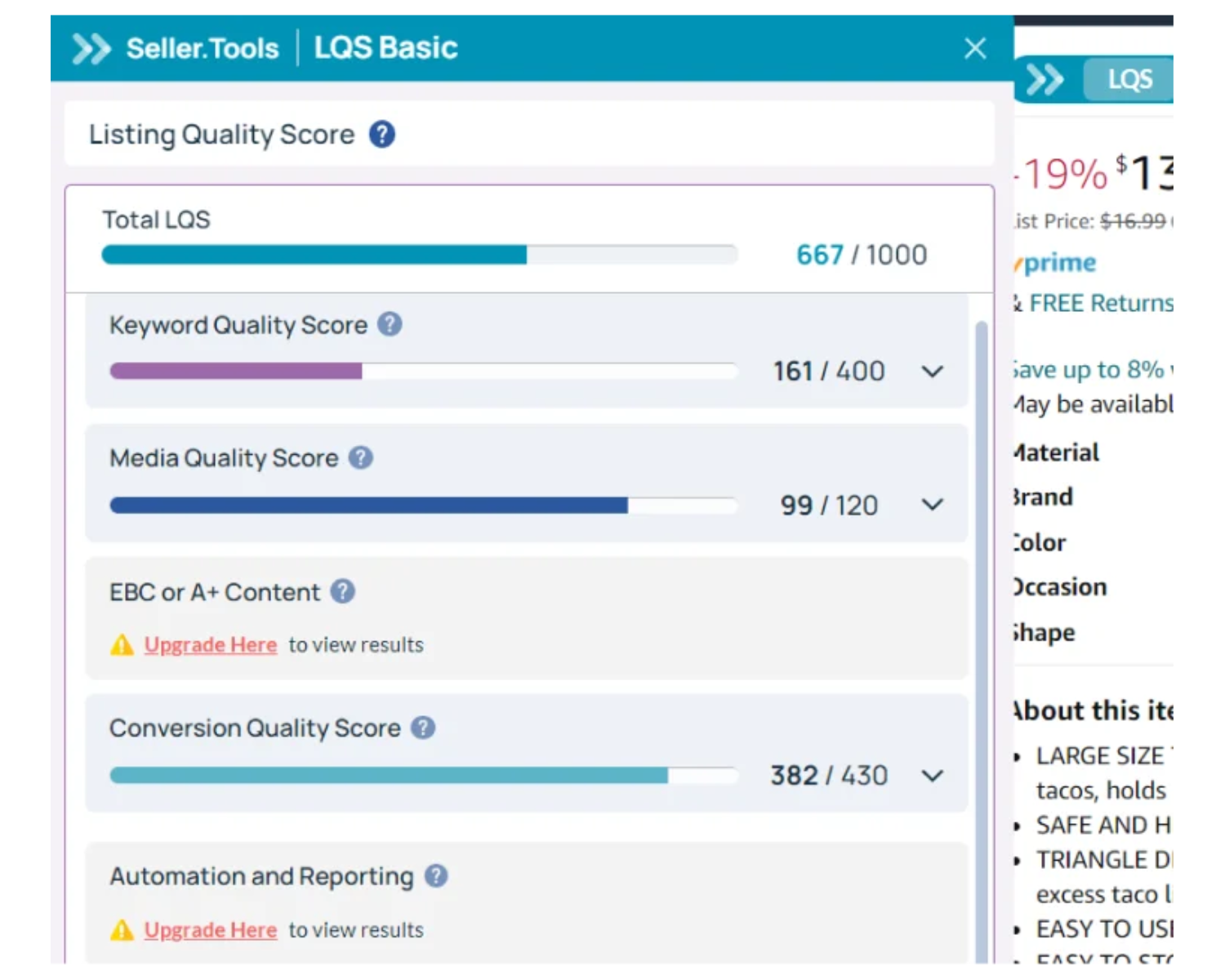
Task: Select the Prime badge on the product page
Action: [x=1056, y=262]
